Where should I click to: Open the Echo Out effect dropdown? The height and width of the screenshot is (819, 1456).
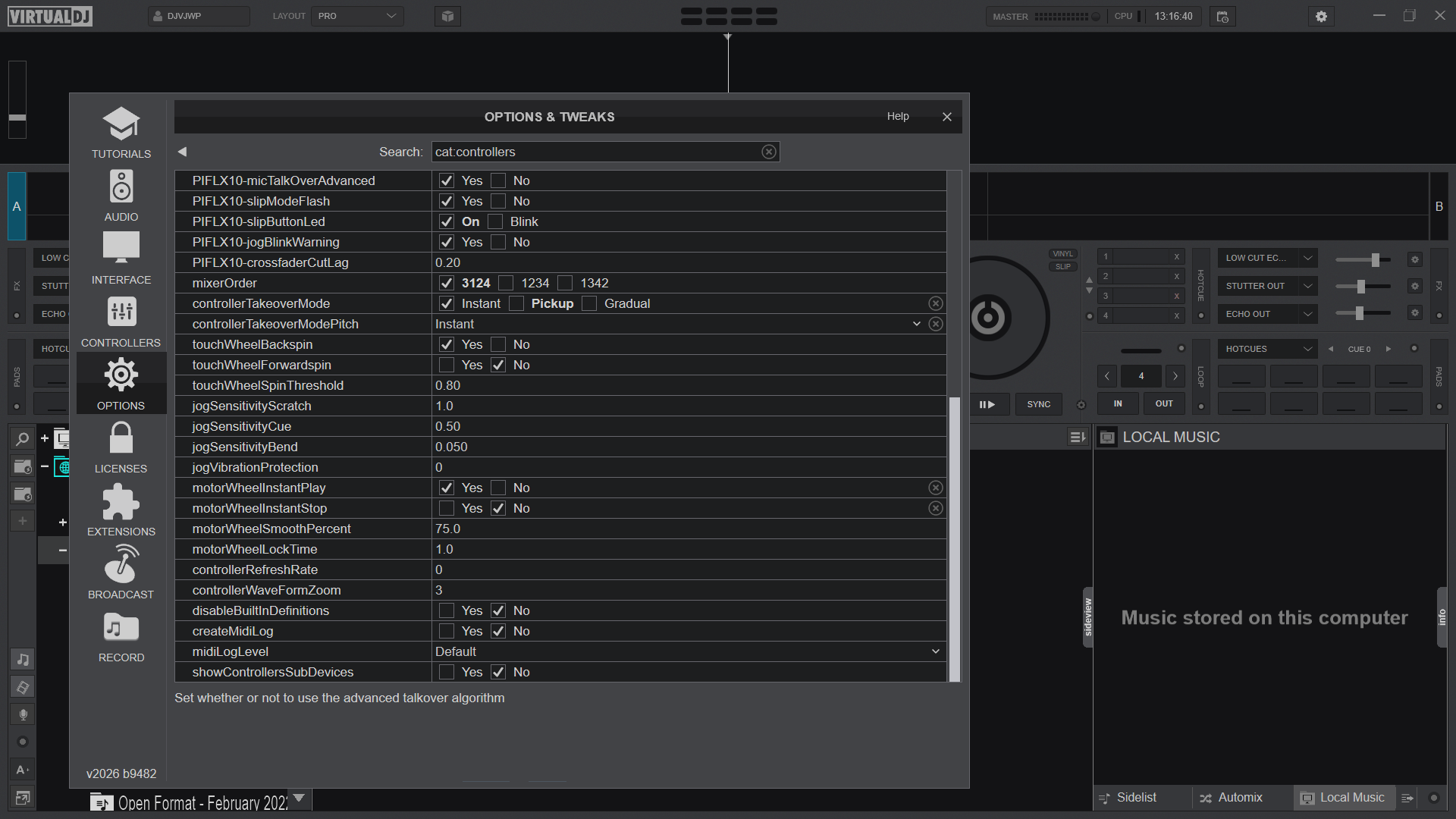tap(1268, 314)
